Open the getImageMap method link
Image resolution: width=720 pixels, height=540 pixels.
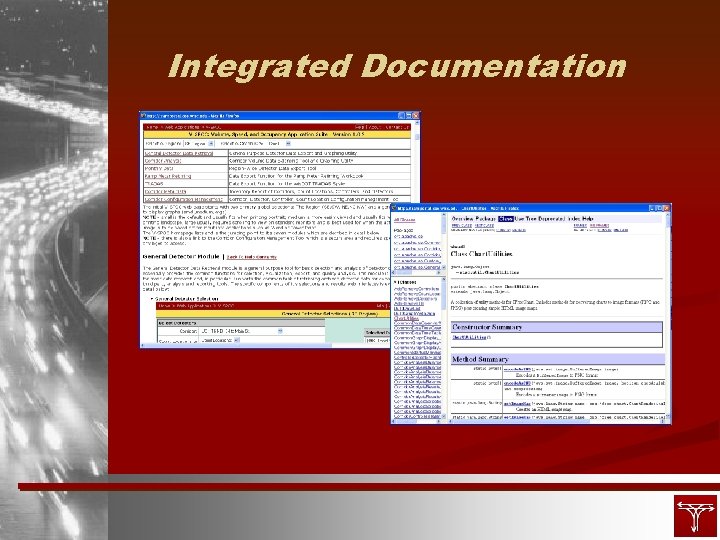tap(517, 404)
